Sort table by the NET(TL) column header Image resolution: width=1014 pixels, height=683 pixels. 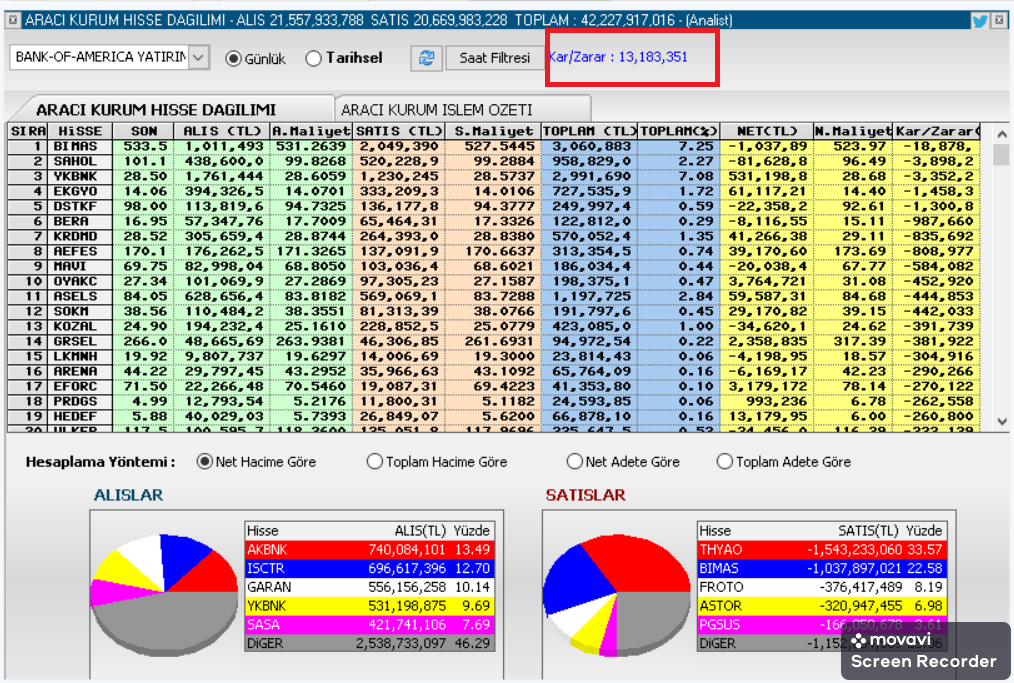(766, 131)
